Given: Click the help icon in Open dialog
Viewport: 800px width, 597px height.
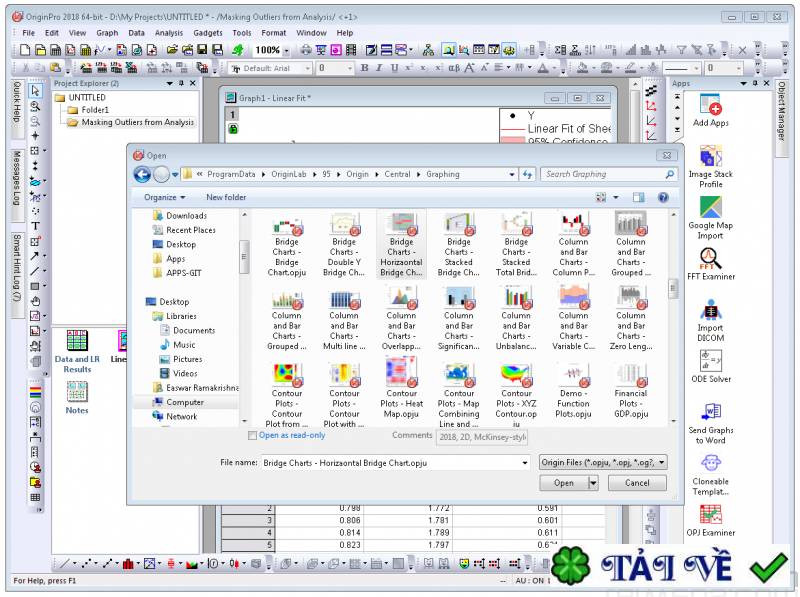Looking at the screenshot, I should 663,197.
